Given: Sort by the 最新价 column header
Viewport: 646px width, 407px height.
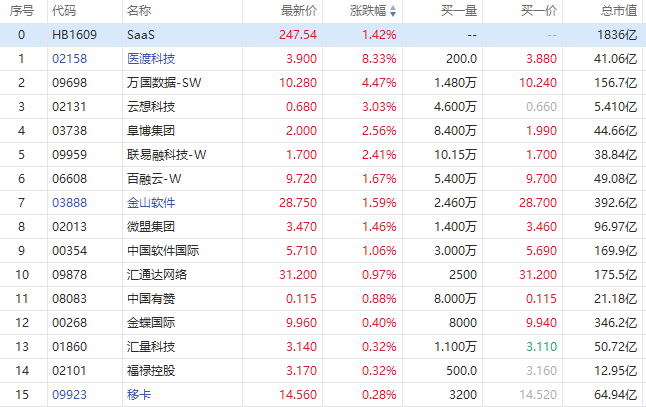Looking at the screenshot, I should tap(299, 11).
